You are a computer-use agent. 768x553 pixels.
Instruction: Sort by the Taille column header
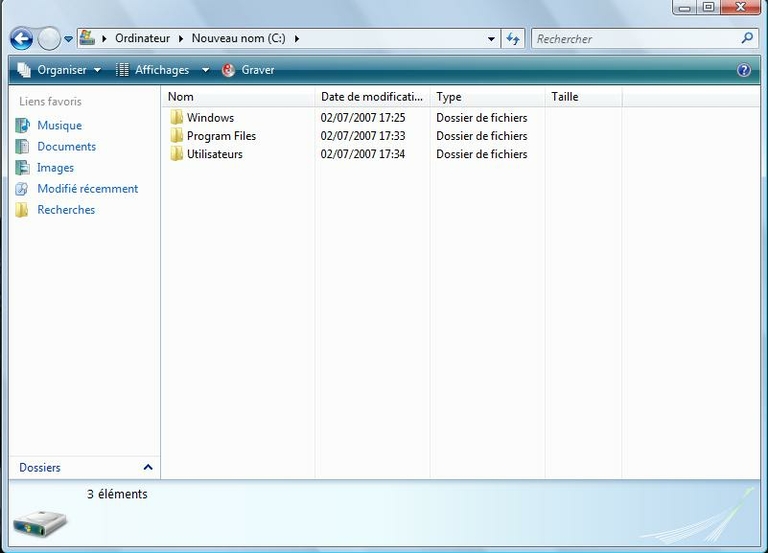[583, 97]
